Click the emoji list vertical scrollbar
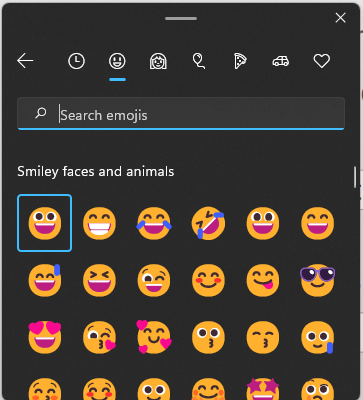Viewport: 363px width, 400px height. (x=355, y=177)
